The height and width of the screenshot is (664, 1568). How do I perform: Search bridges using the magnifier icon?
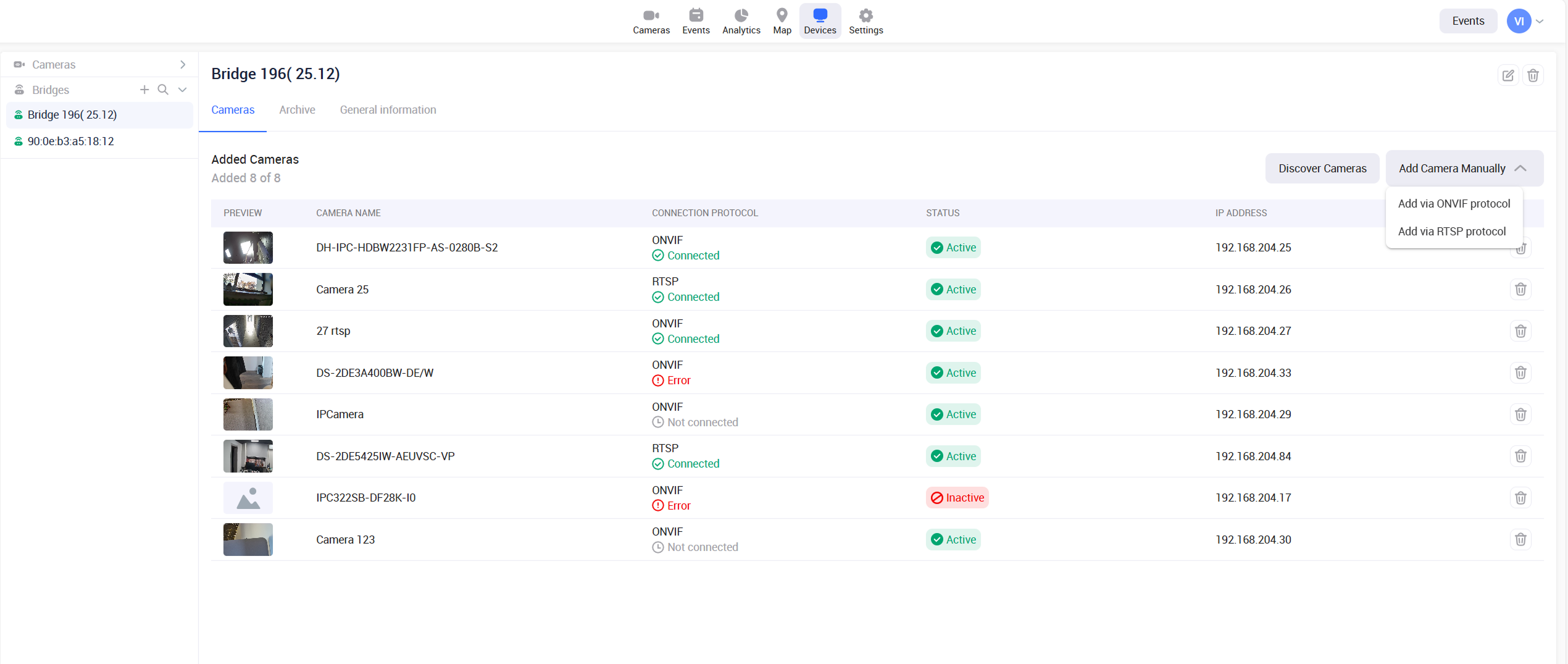point(163,90)
